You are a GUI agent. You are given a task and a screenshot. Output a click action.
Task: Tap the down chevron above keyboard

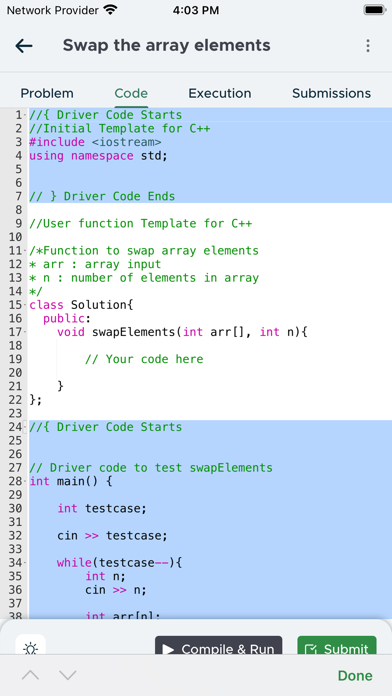pos(68,675)
